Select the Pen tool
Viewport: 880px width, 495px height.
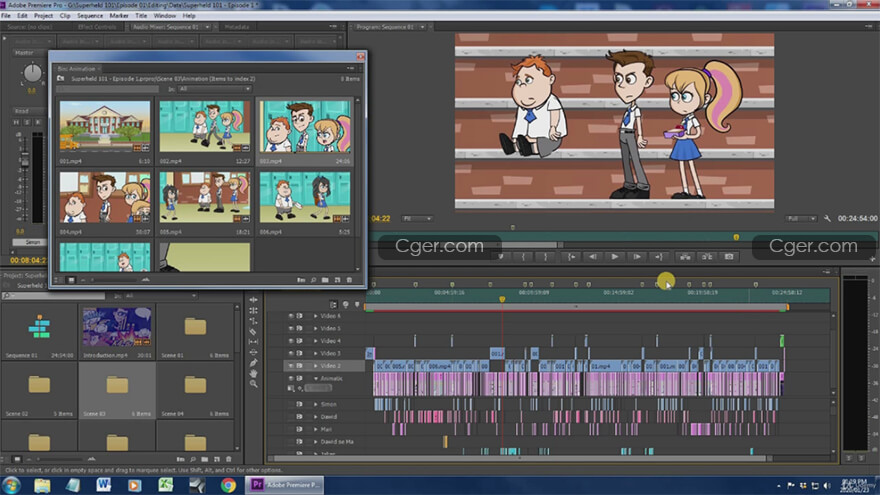(254, 363)
